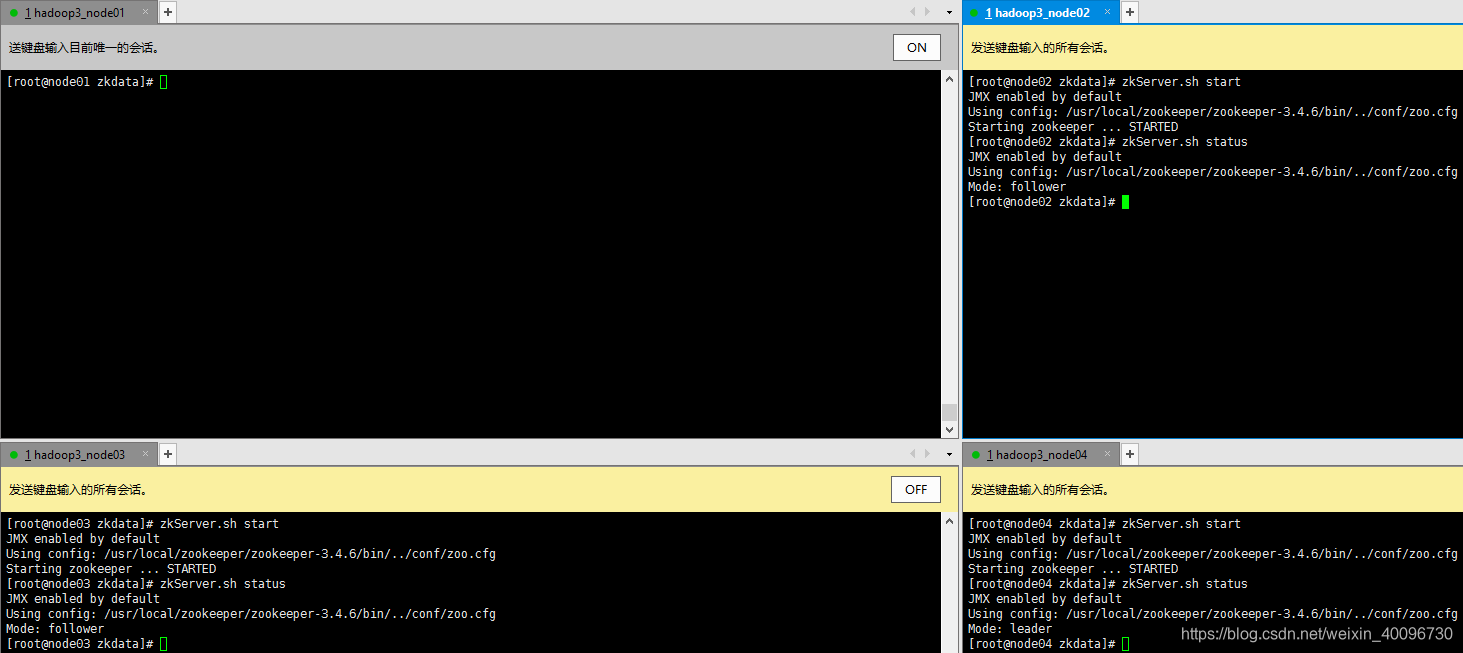Click 'Starting zookeeper ... STARTED' in node03 terminal
1463x653 pixels.
click(x=111, y=569)
